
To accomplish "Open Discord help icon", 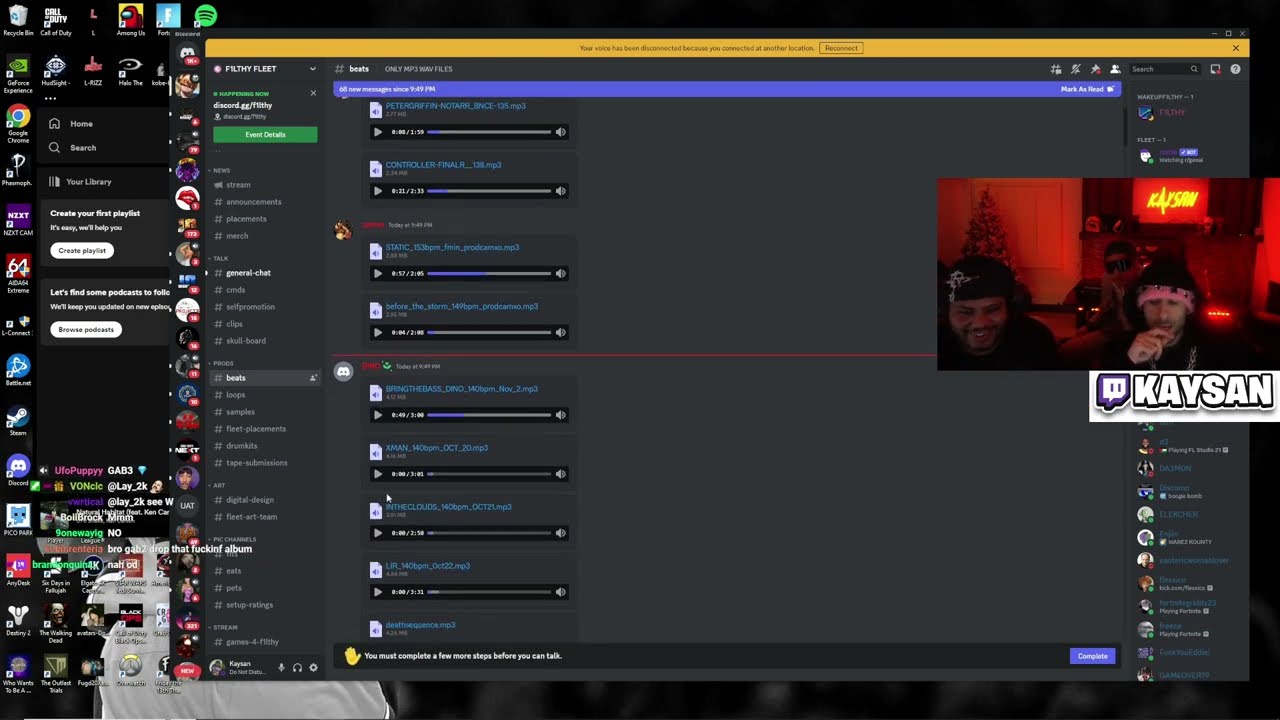I will pyautogui.click(x=1235, y=69).
